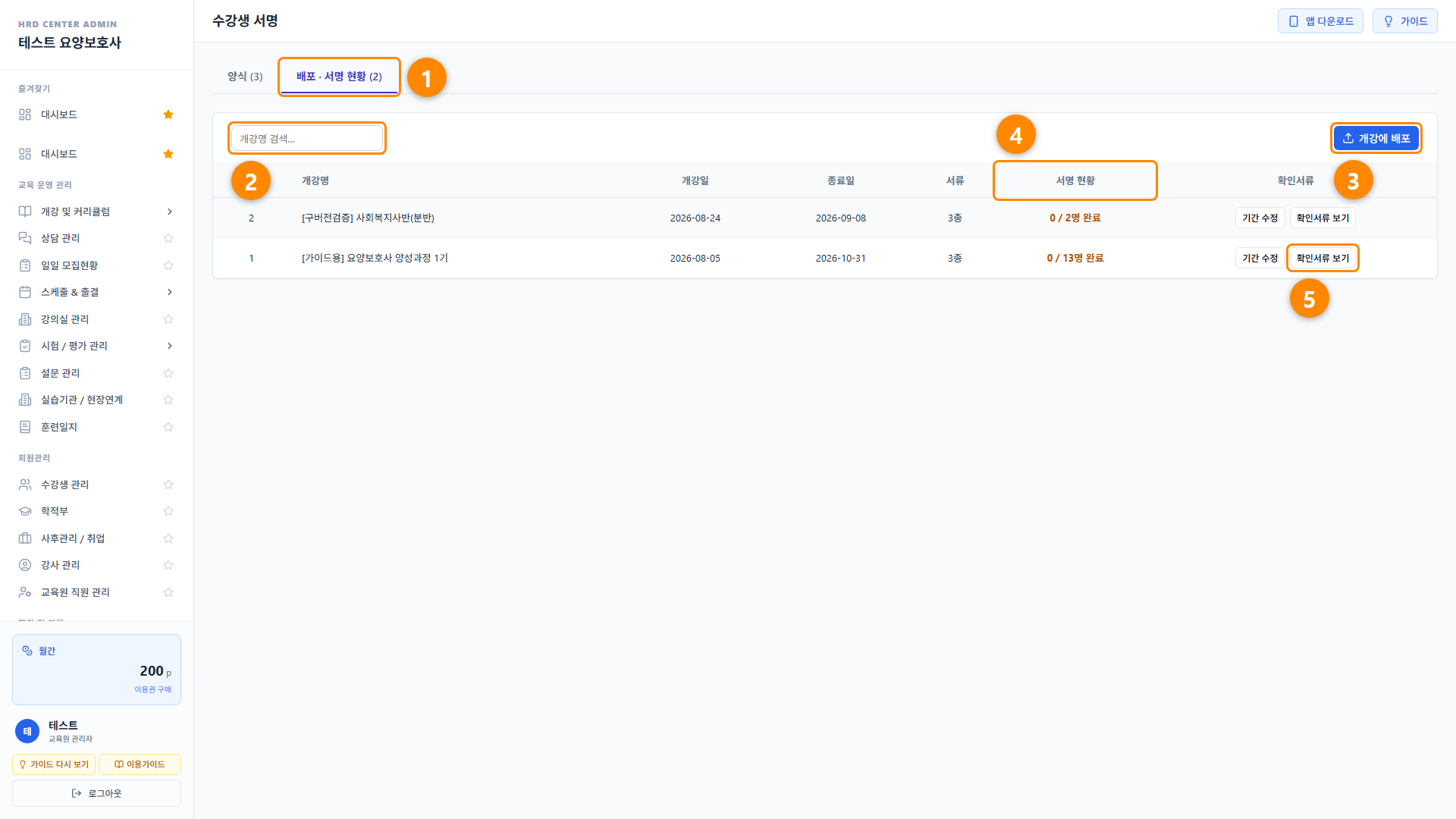
Task: Click the 가이드 다시 보기 button
Action: (x=54, y=764)
